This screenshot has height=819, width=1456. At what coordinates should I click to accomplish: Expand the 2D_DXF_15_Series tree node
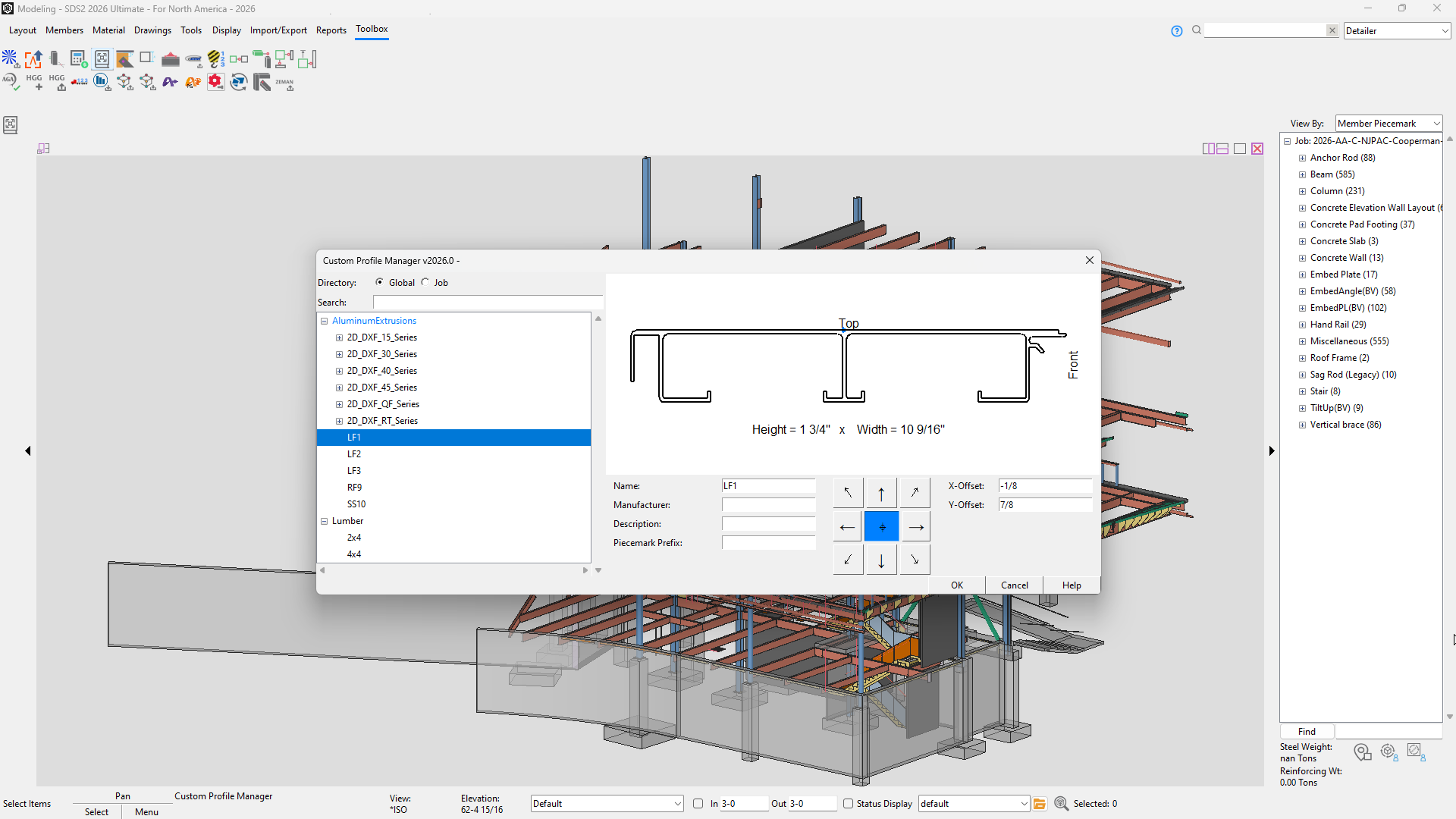point(340,337)
